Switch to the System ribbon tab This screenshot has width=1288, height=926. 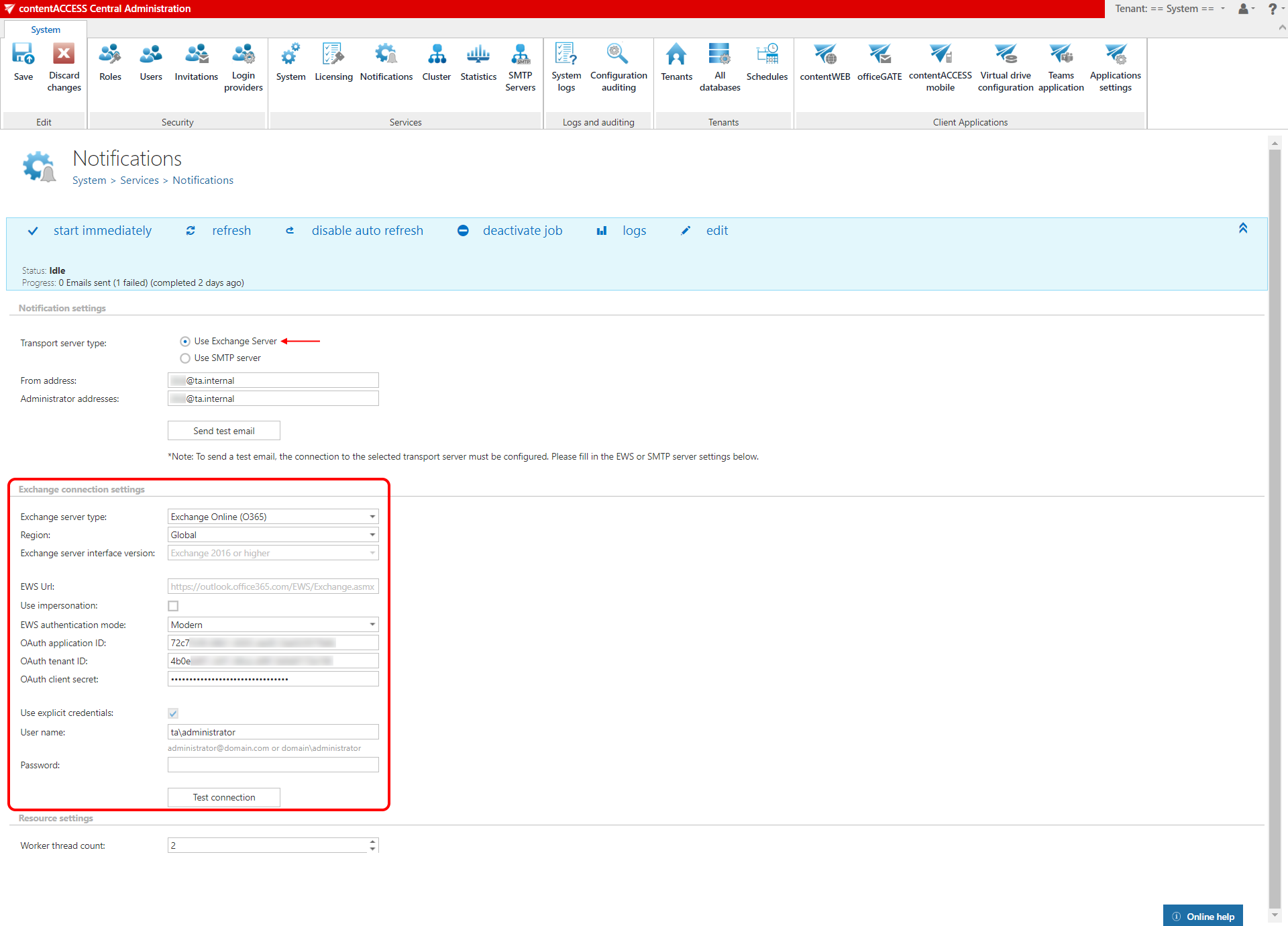click(46, 30)
